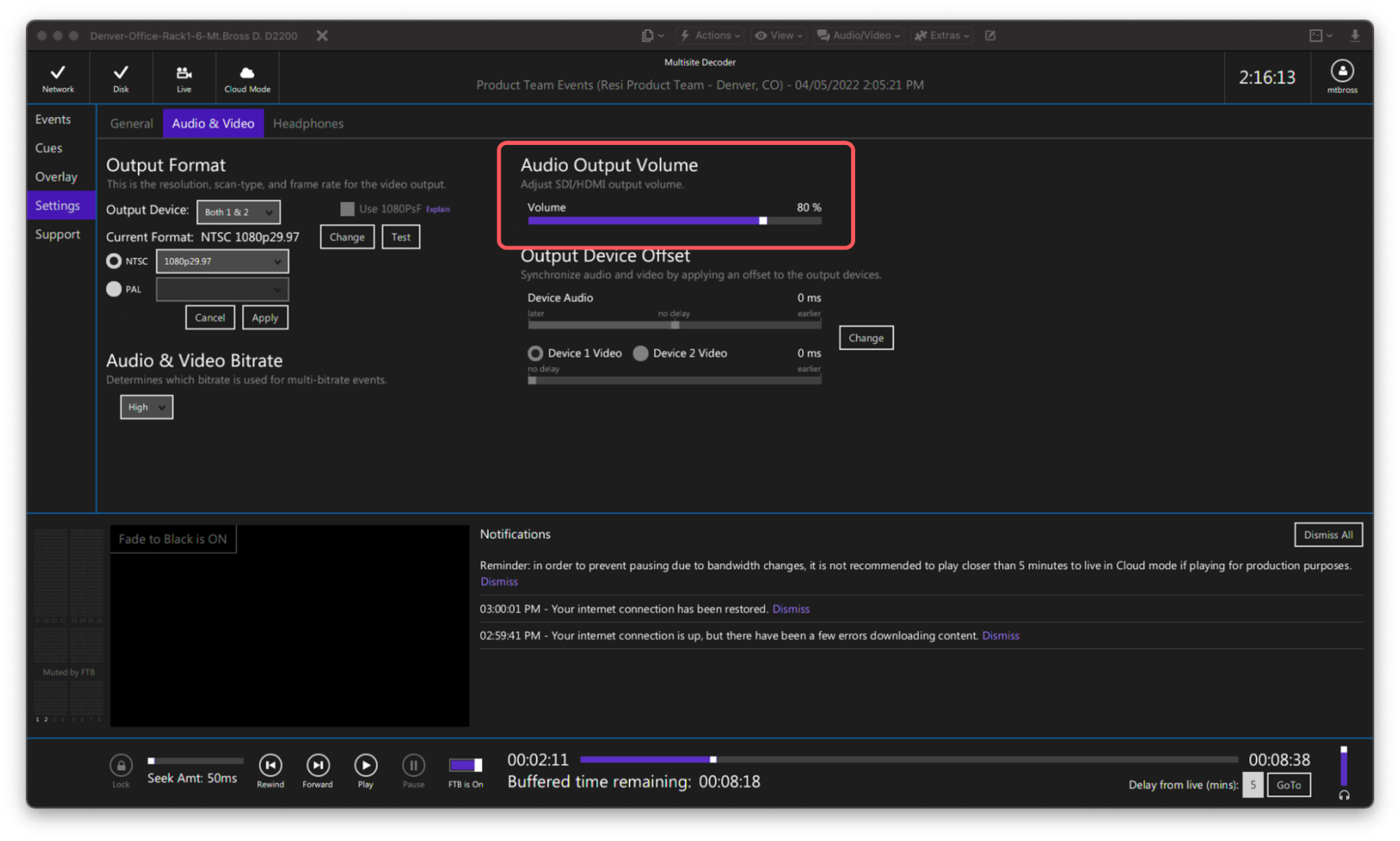Open the View menu
Image resolution: width=1400 pixels, height=841 pixels.
tap(779, 35)
